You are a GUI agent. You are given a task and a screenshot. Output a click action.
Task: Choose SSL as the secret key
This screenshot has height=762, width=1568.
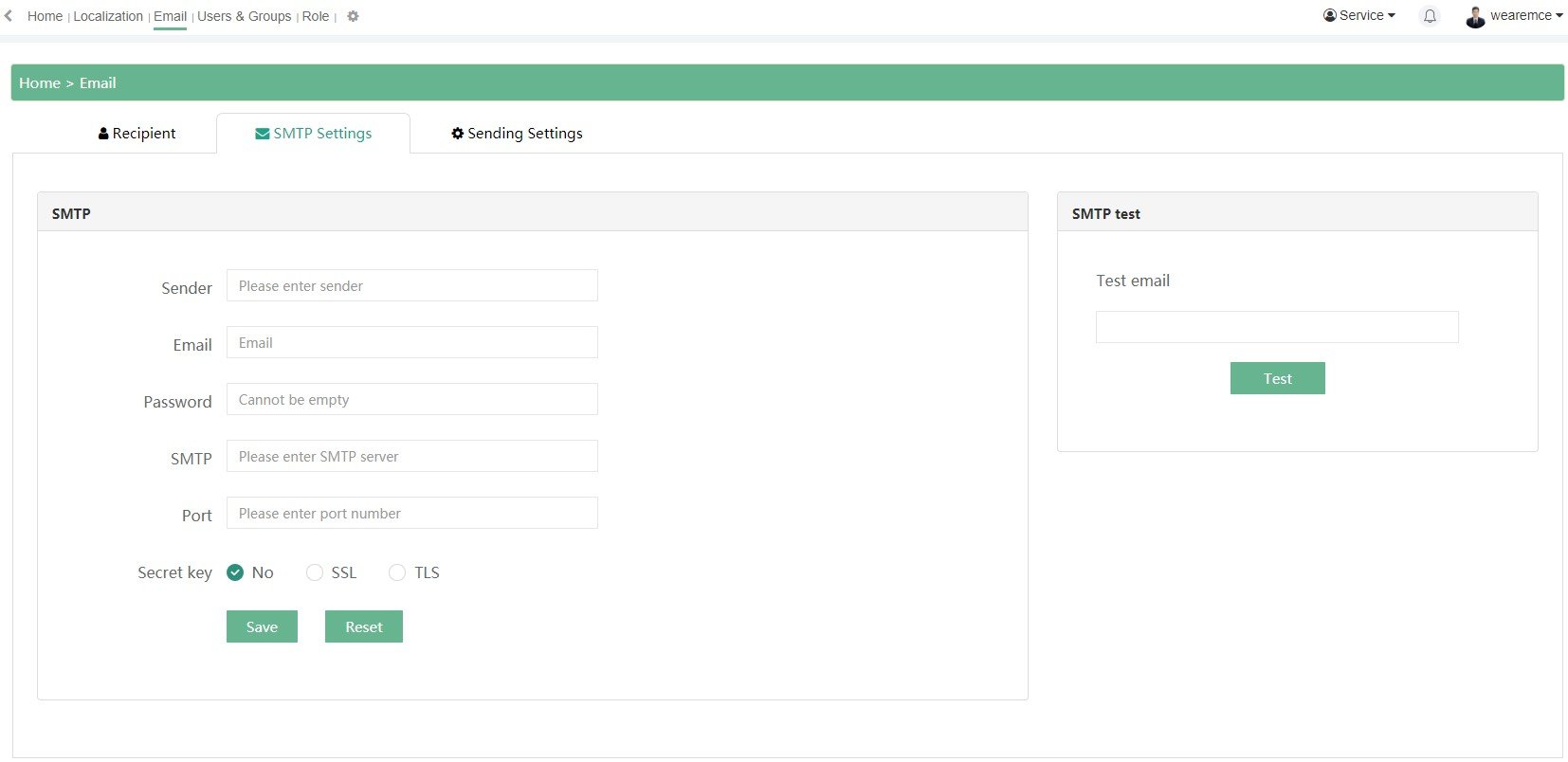click(x=315, y=572)
